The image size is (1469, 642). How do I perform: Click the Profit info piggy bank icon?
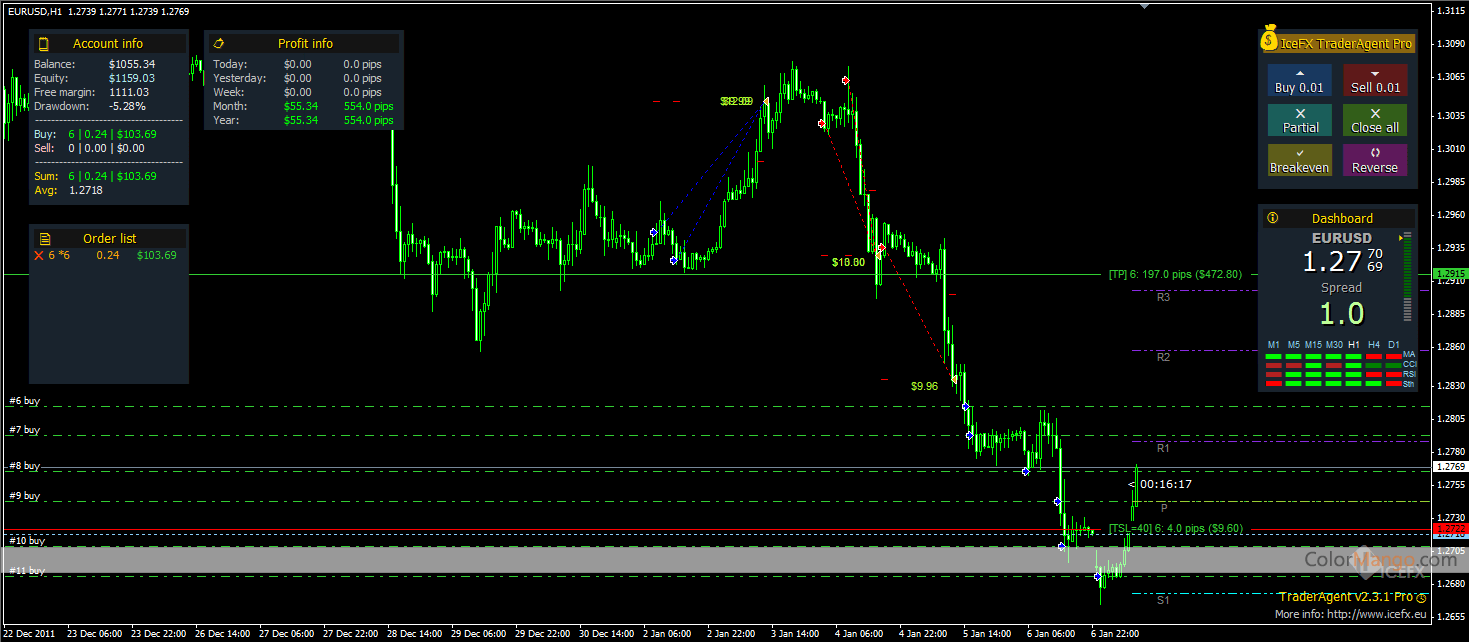coord(219,44)
